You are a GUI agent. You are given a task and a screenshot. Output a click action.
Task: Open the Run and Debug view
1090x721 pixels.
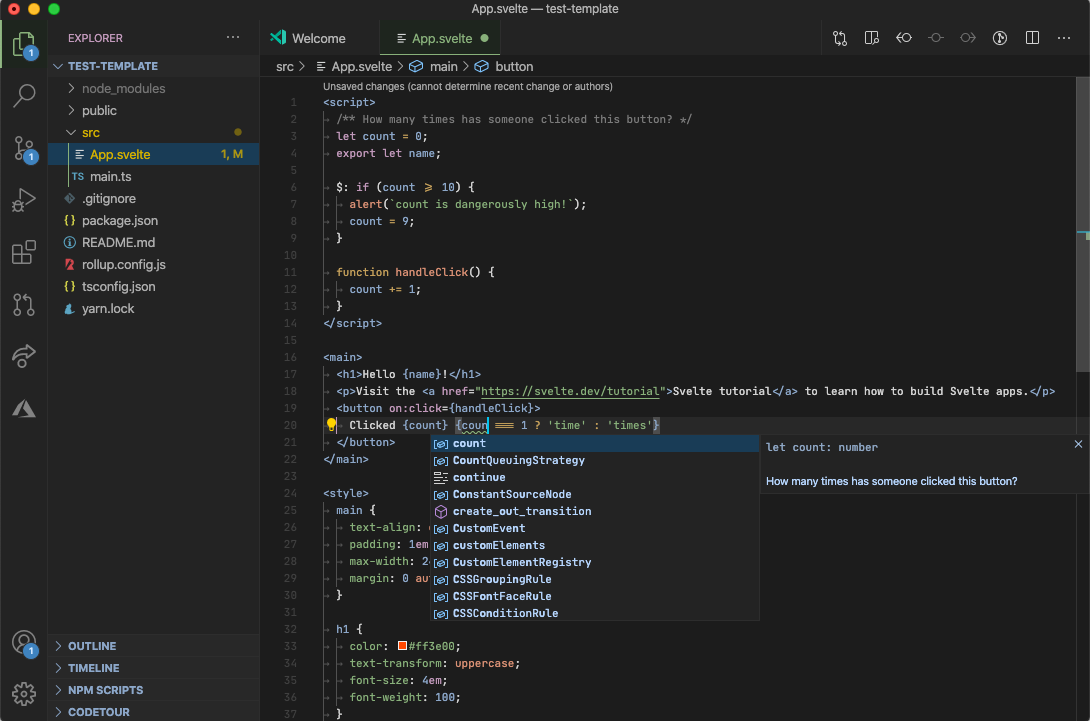pyautogui.click(x=24, y=201)
